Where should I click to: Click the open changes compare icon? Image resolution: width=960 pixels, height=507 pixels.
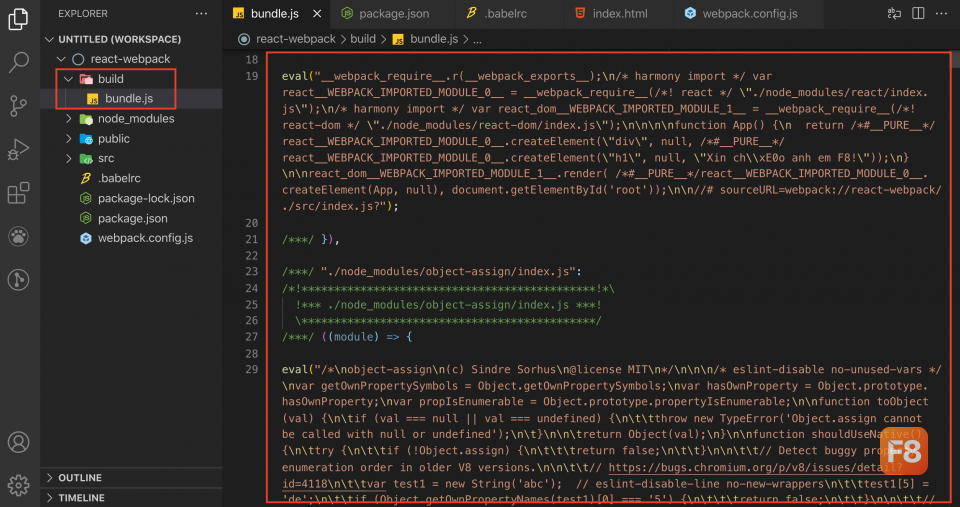[894, 13]
